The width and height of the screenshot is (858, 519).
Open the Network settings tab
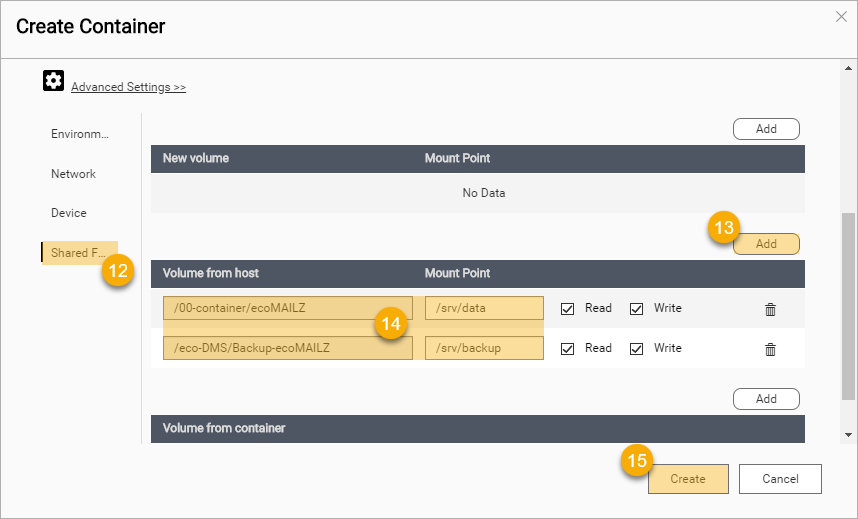point(73,174)
